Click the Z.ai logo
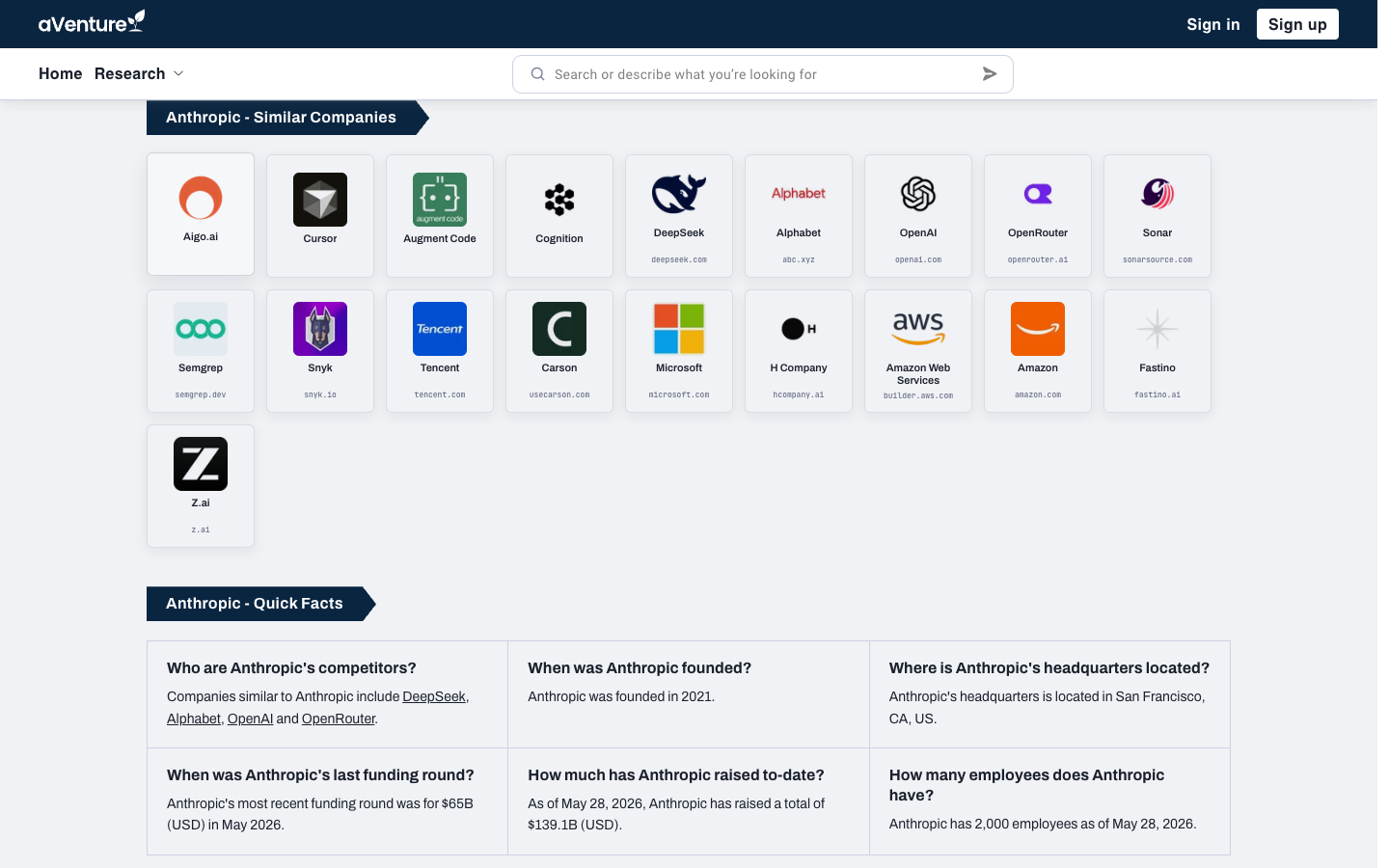The image size is (1389, 868). (x=201, y=464)
